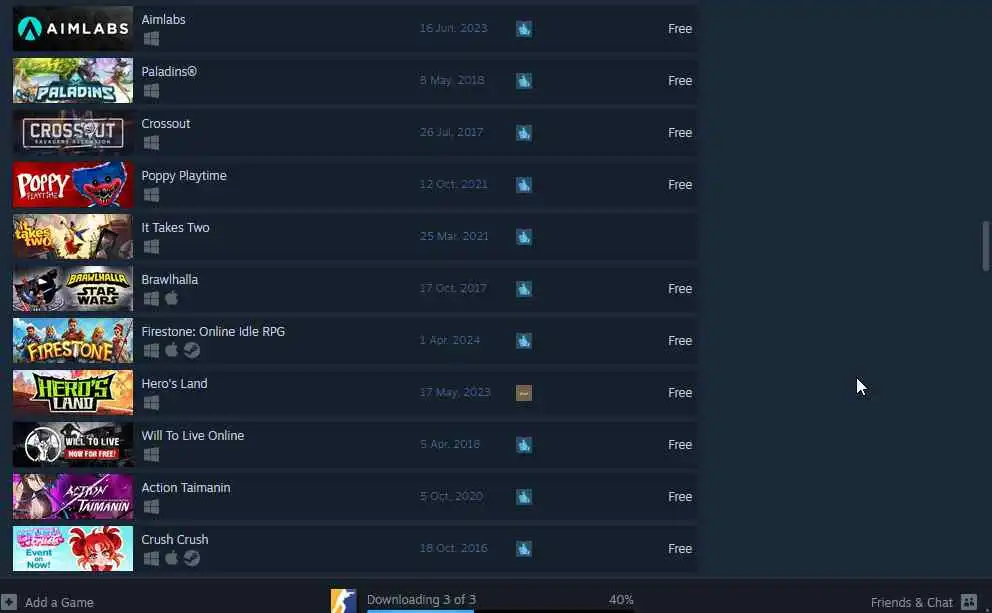Click the Crossout review thumbs-up icon
This screenshot has height=613, width=992.
coord(524,133)
